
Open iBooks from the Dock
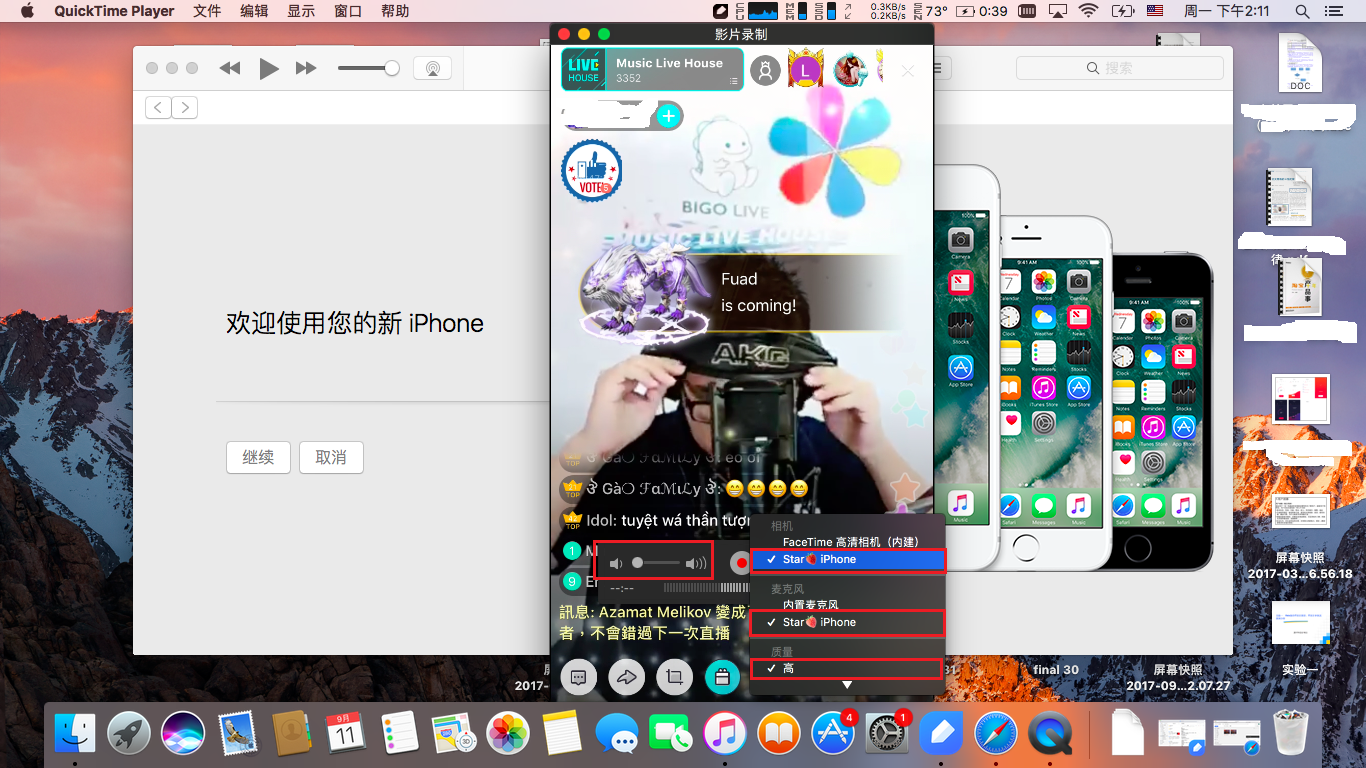point(778,734)
